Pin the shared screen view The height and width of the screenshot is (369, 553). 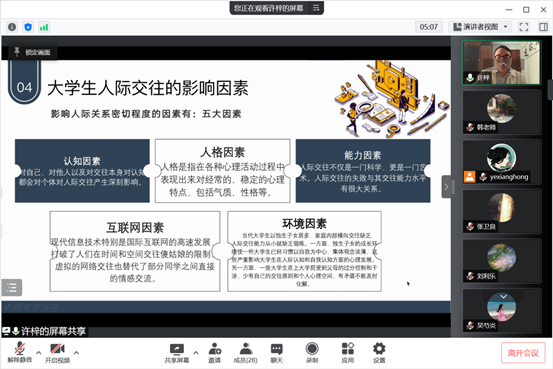pyautogui.click(x=32, y=52)
